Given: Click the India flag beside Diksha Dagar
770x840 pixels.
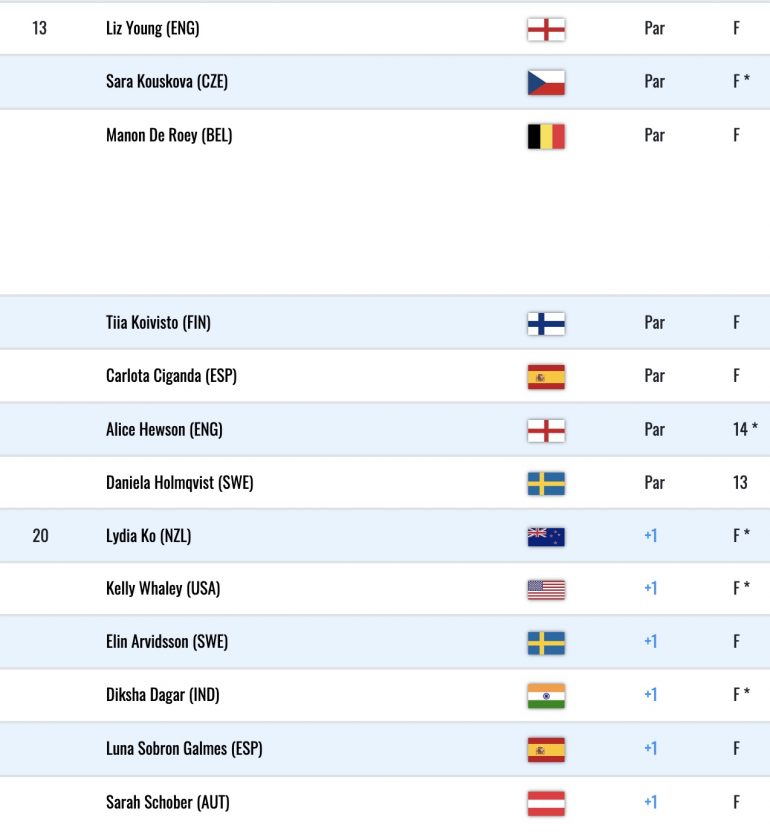Looking at the screenshot, I should pyautogui.click(x=546, y=696).
